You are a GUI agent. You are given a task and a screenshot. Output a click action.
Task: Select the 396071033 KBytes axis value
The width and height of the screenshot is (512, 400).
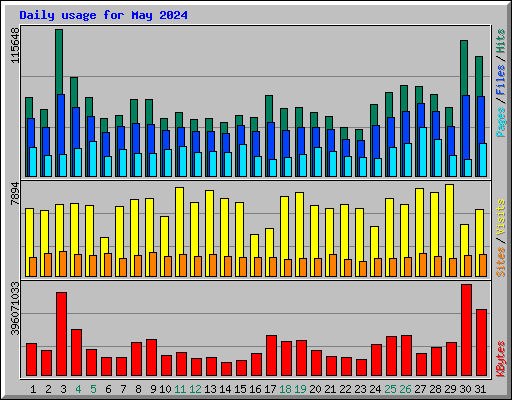[15, 309]
